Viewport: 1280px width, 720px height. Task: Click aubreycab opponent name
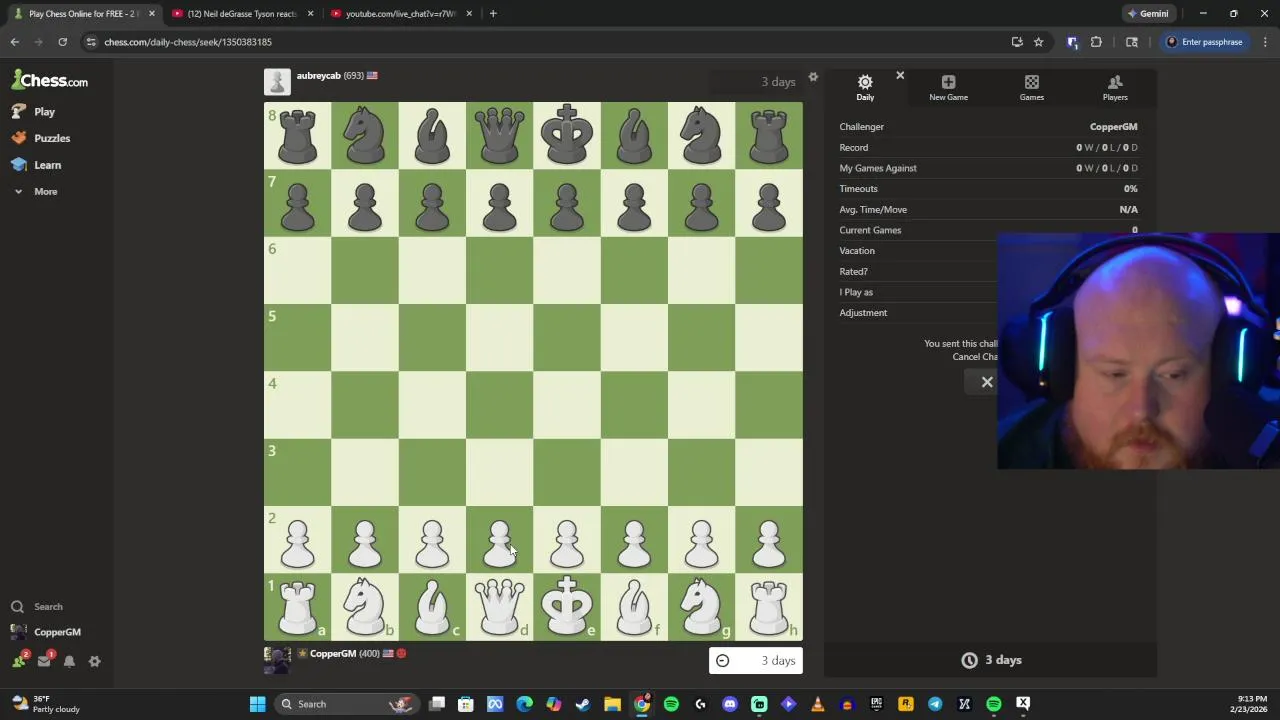(x=318, y=76)
